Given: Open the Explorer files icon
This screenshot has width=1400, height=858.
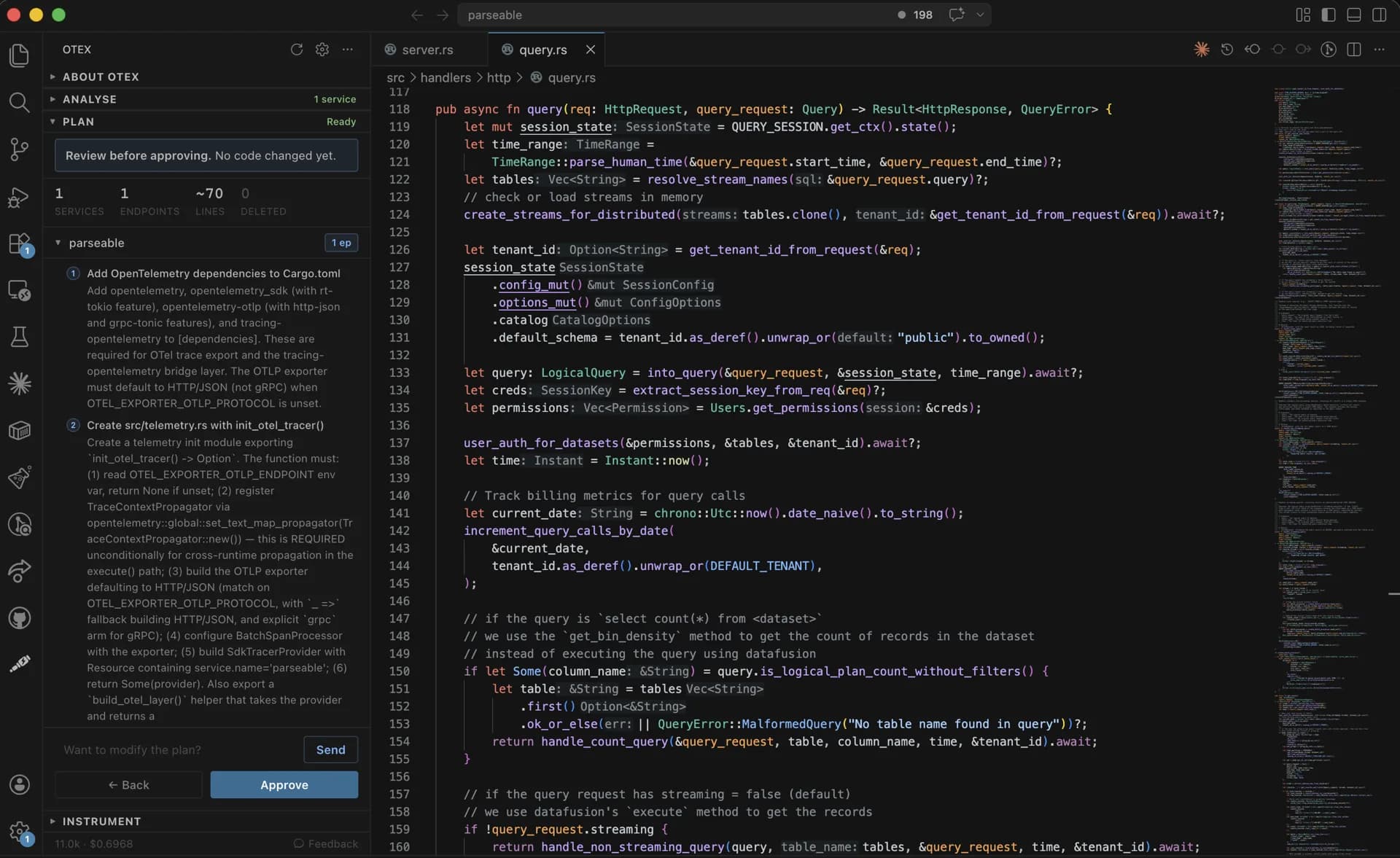Looking at the screenshot, I should tap(20, 55).
